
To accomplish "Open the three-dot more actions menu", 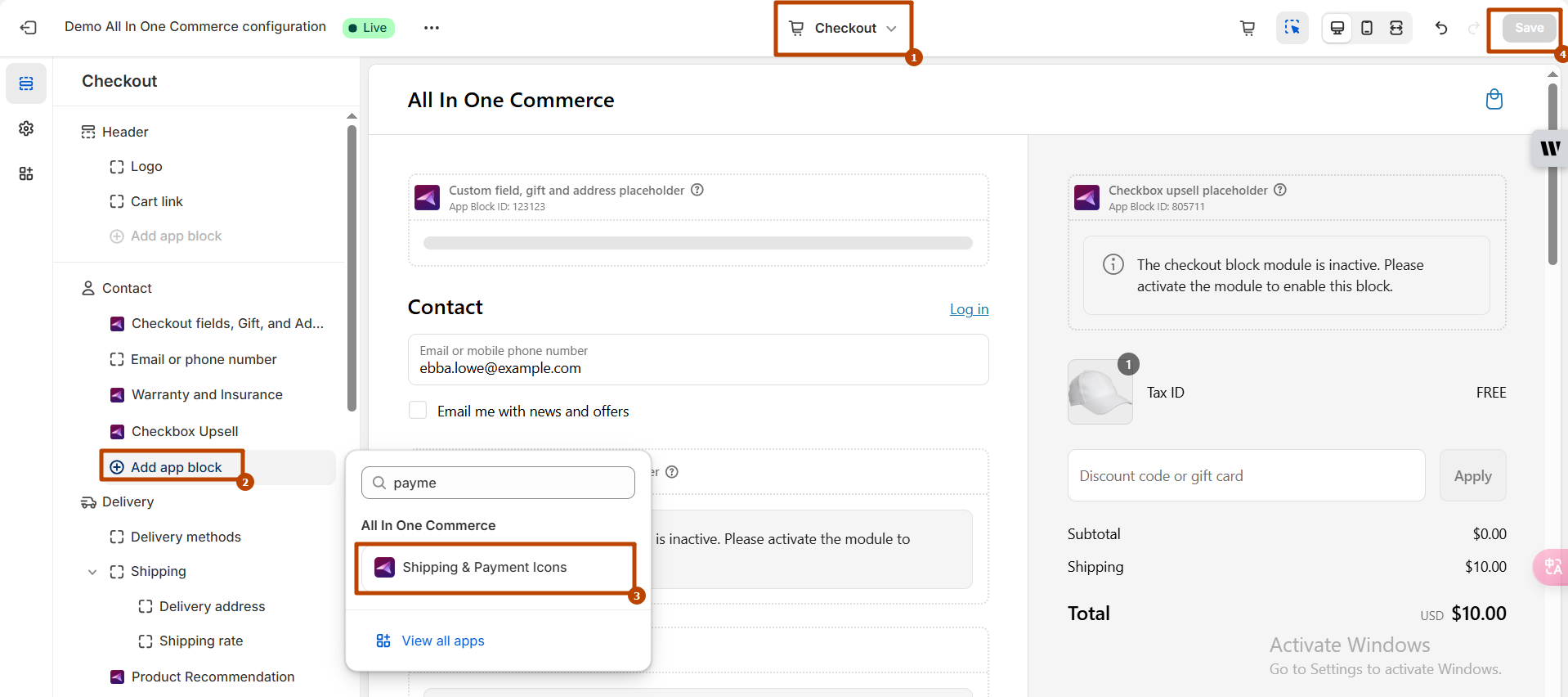I will point(432,28).
